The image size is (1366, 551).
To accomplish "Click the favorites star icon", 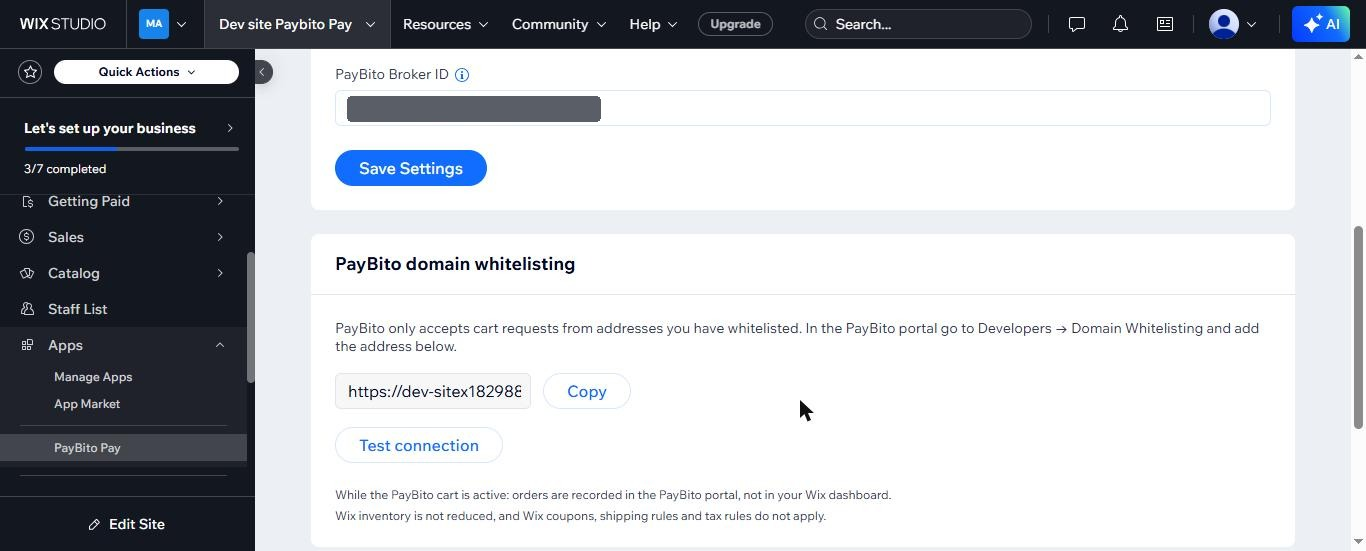I will coord(30,72).
